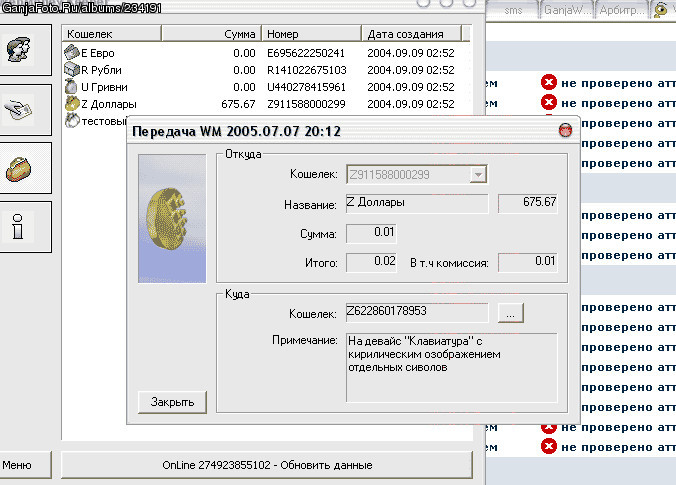Click the Сумма field with 0.01
Image resolution: width=676 pixels, height=485 pixels.
371,233
